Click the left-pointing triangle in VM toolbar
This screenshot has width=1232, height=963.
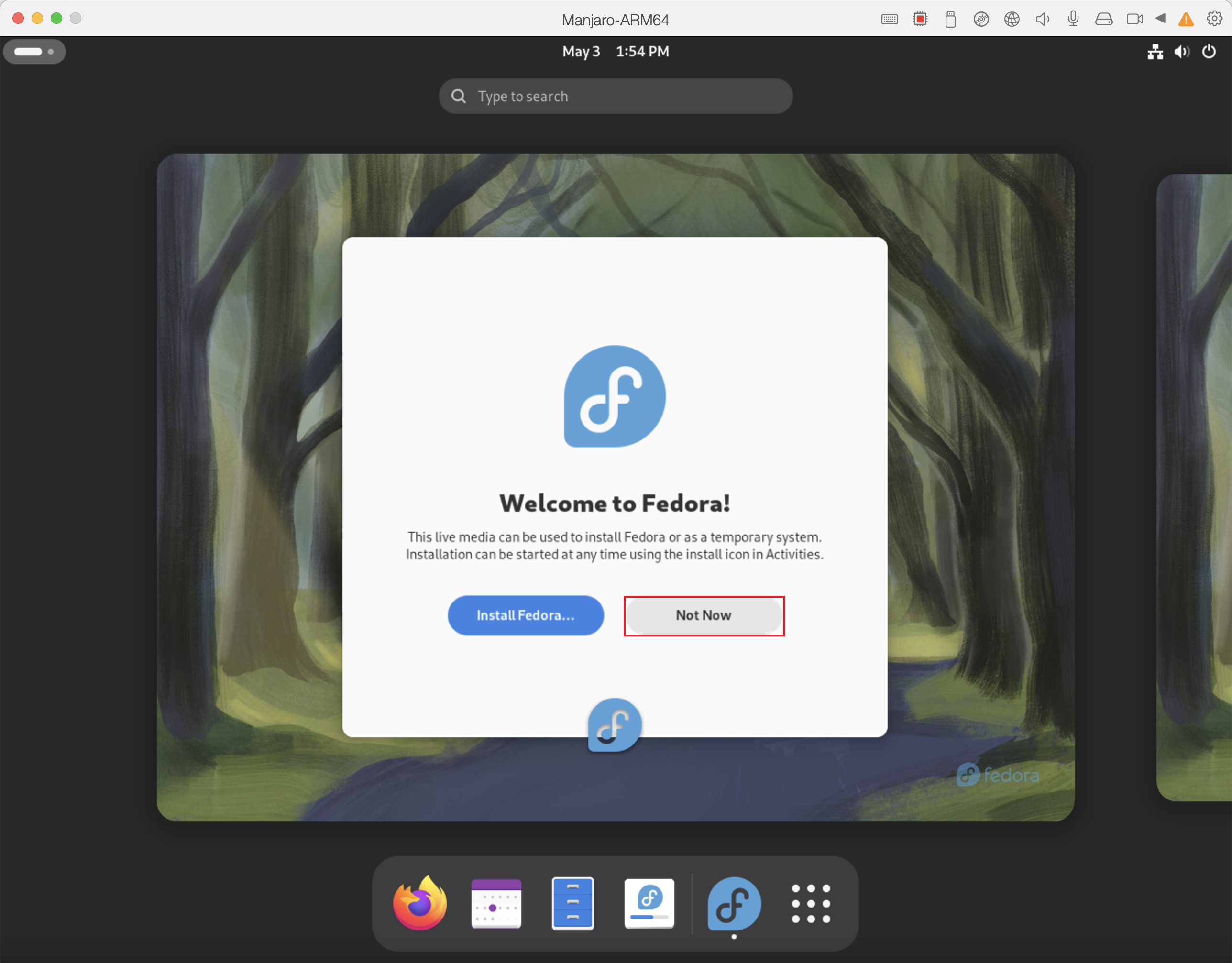coord(1160,18)
